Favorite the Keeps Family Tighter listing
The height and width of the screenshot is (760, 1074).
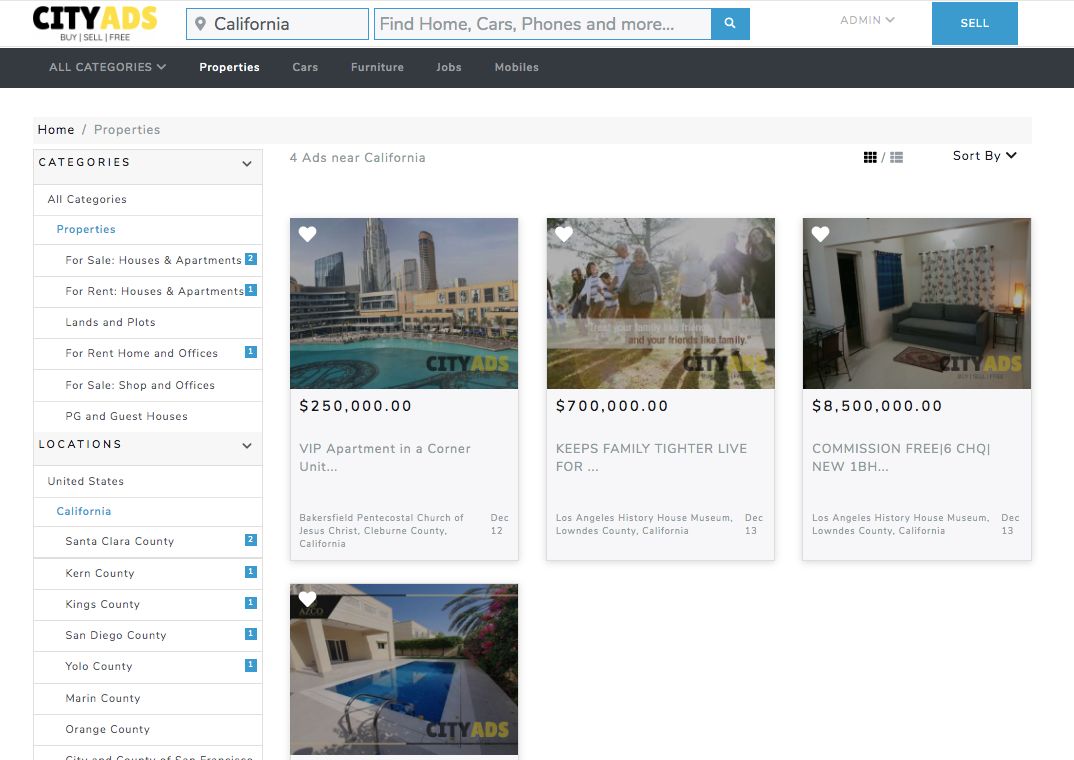[564, 234]
